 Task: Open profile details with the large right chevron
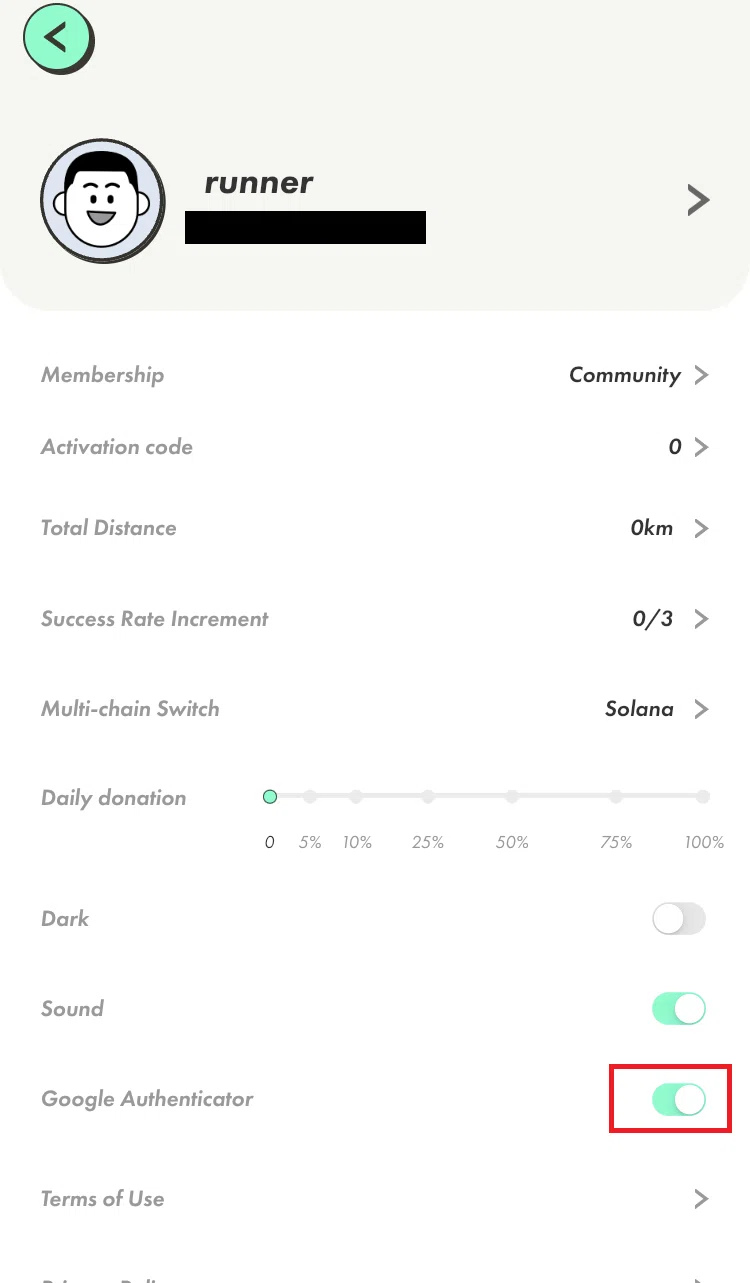[x=698, y=201]
